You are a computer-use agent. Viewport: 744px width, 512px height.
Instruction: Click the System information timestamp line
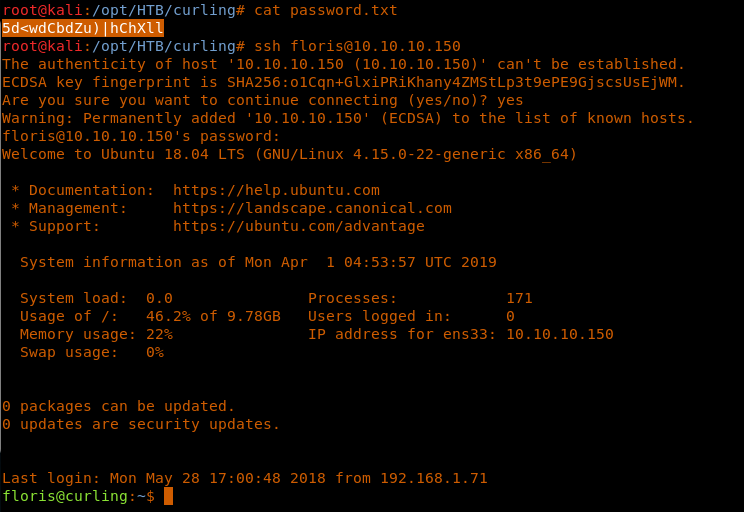coord(258,262)
